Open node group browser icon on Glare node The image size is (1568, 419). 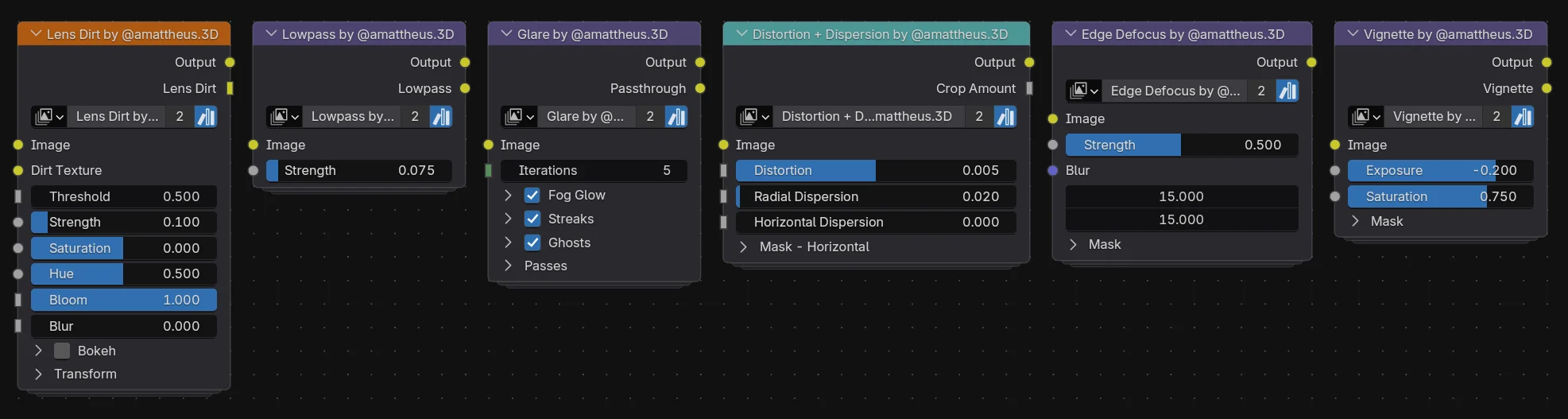[x=519, y=117]
